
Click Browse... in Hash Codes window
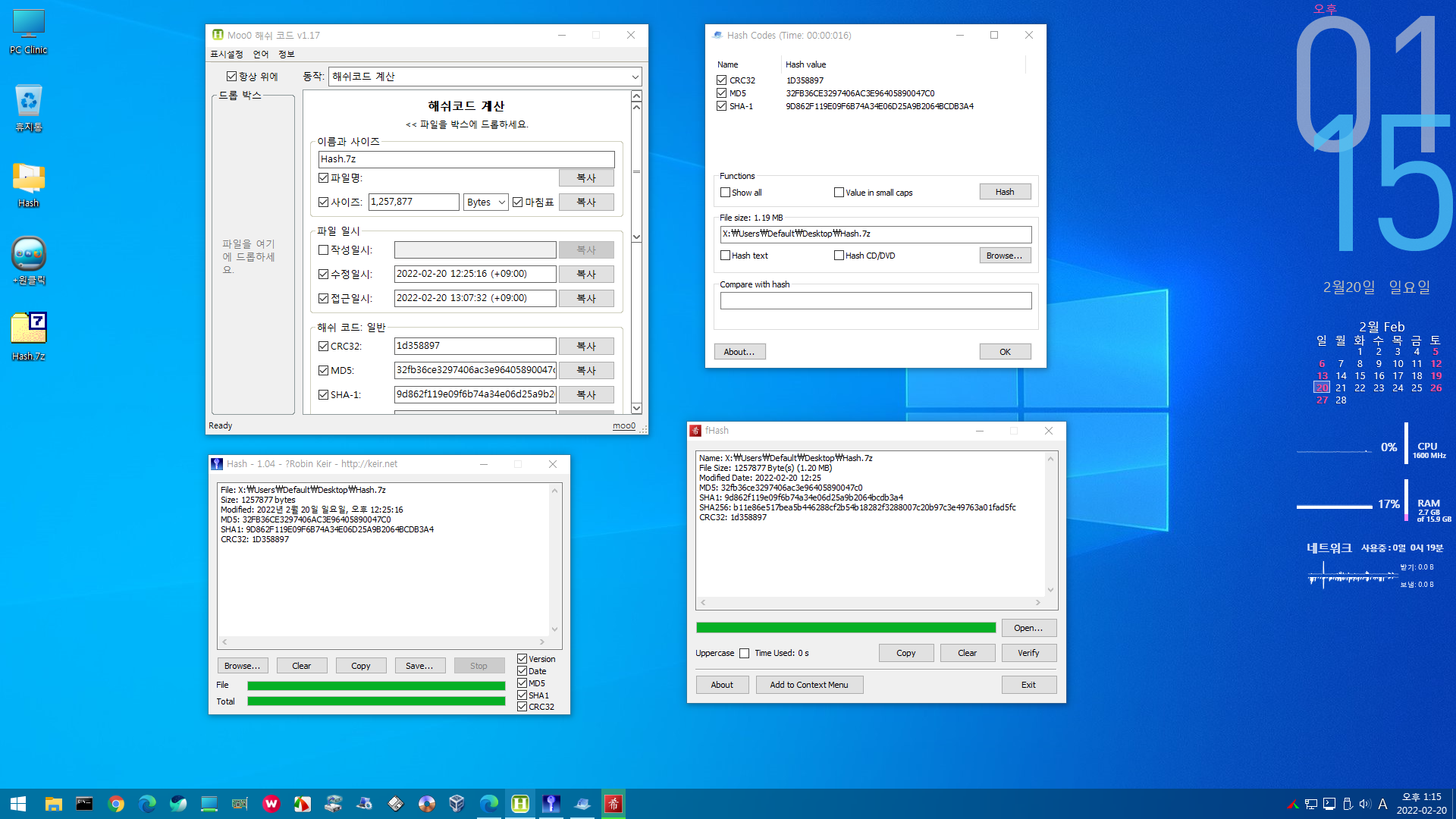point(1005,256)
